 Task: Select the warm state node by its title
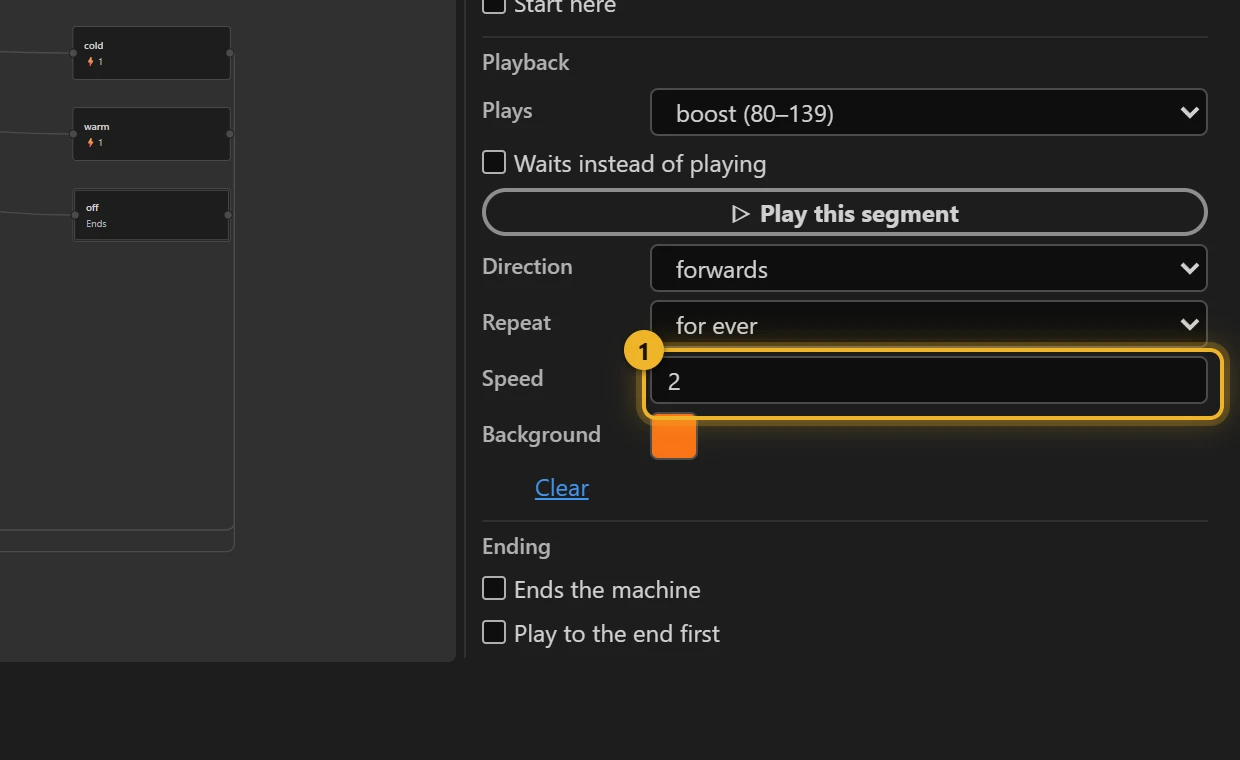click(97, 127)
